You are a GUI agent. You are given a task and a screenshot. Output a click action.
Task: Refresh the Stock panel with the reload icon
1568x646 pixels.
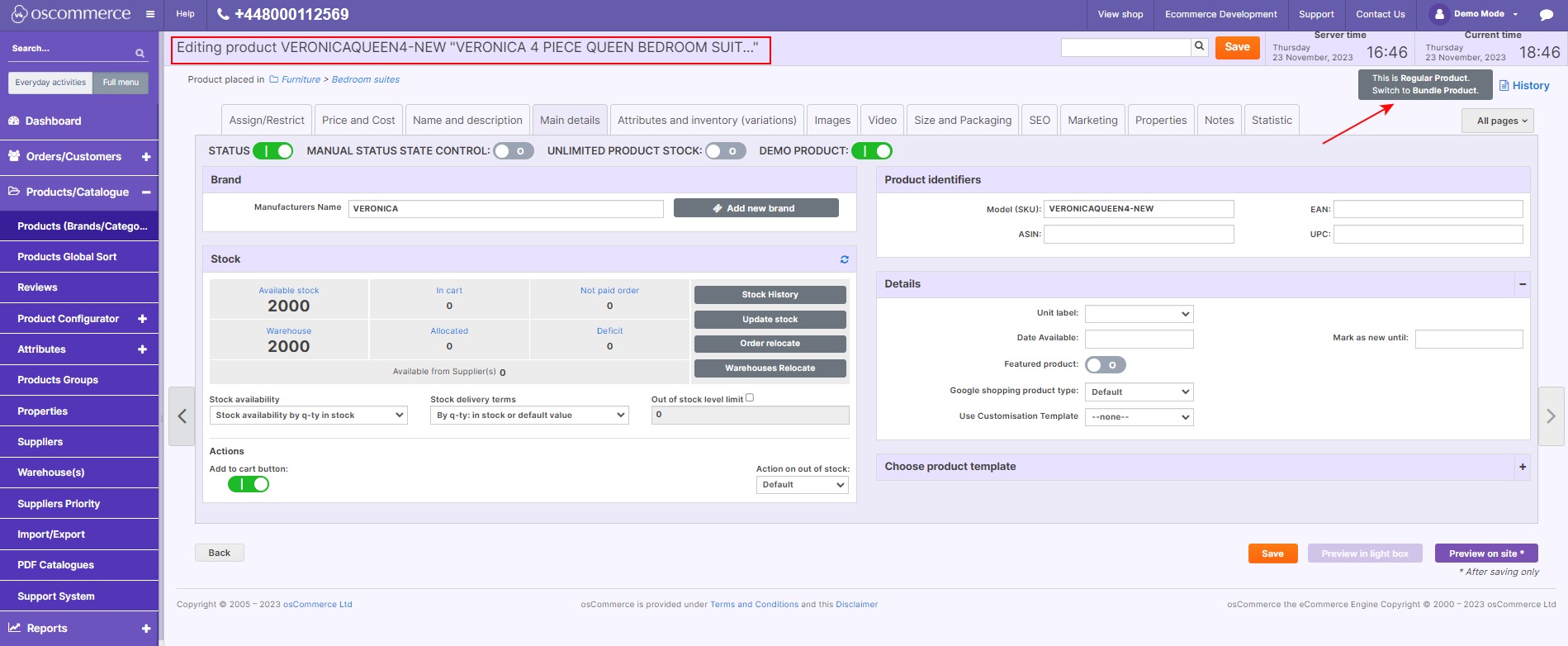click(x=844, y=259)
